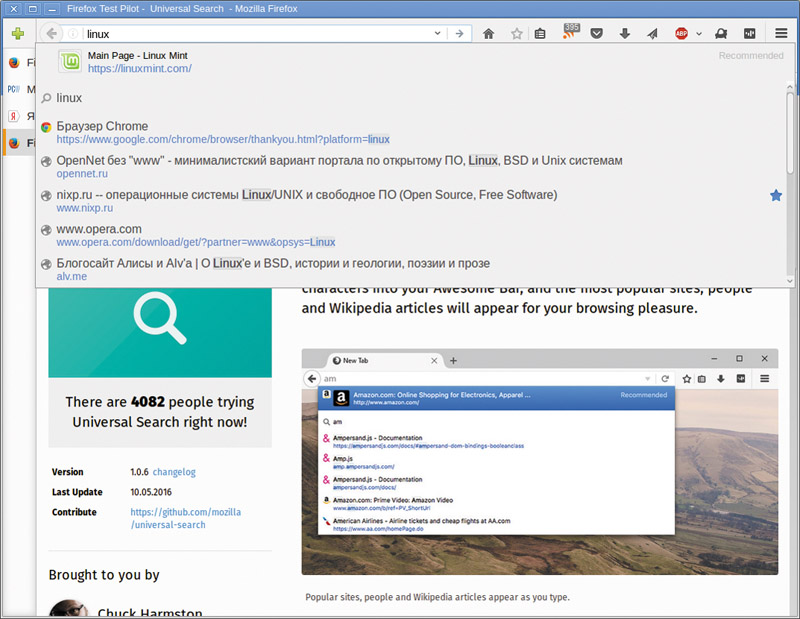Switch to the first Firefox tab in sidebar
The height and width of the screenshot is (619, 800).
click(19, 63)
